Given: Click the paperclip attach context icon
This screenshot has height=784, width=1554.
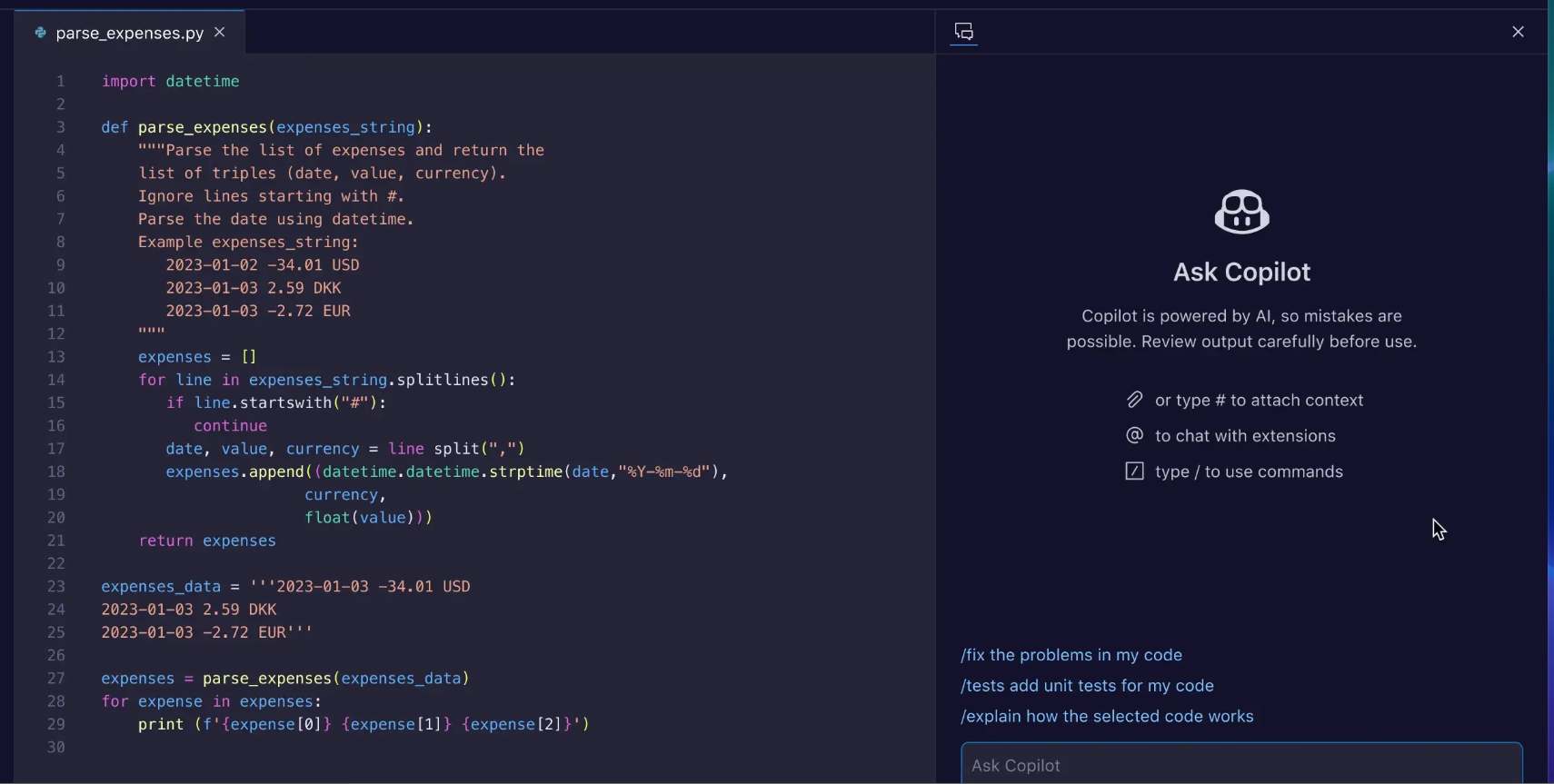Looking at the screenshot, I should (1134, 400).
